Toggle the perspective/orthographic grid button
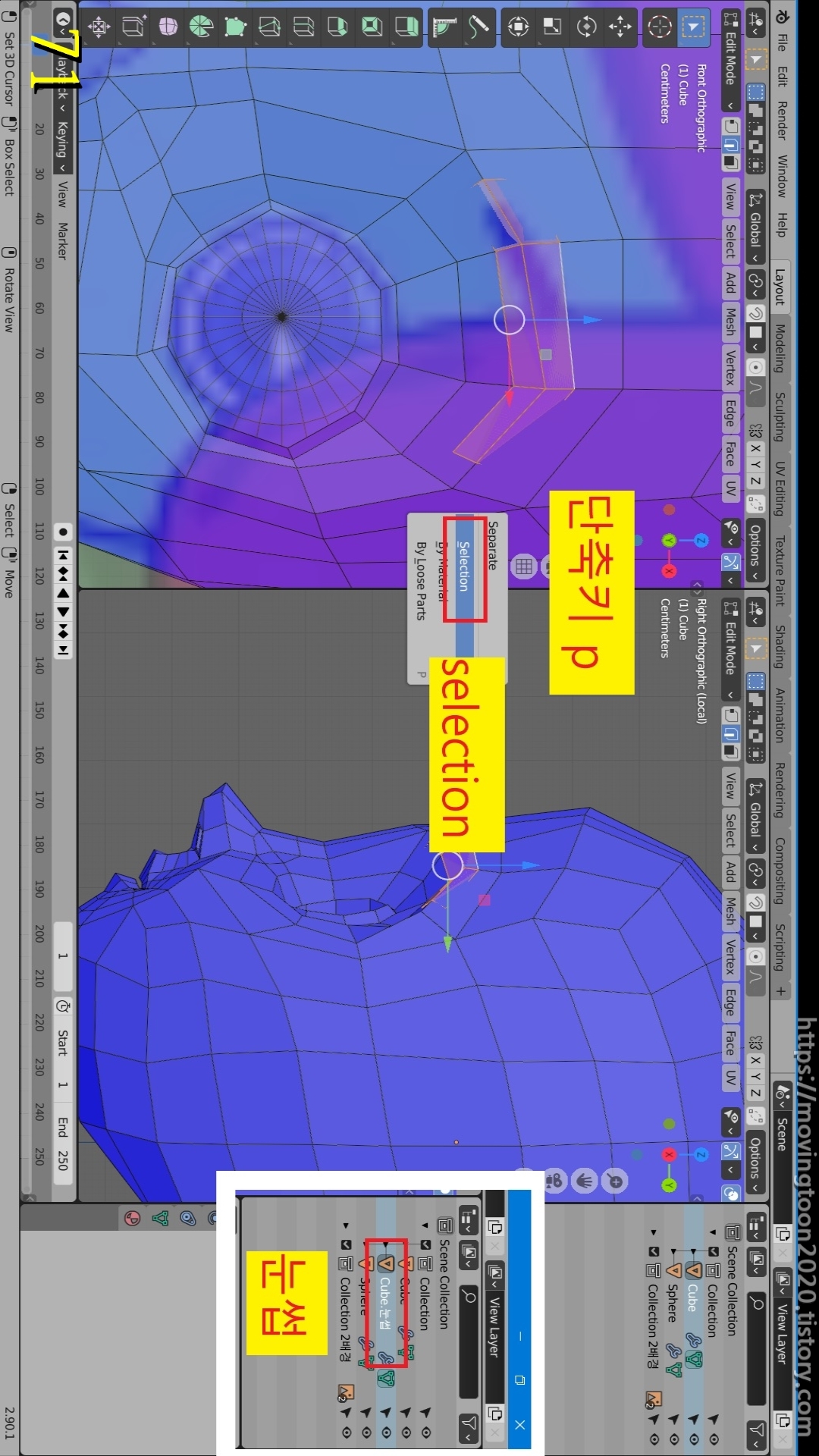 coord(523,566)
